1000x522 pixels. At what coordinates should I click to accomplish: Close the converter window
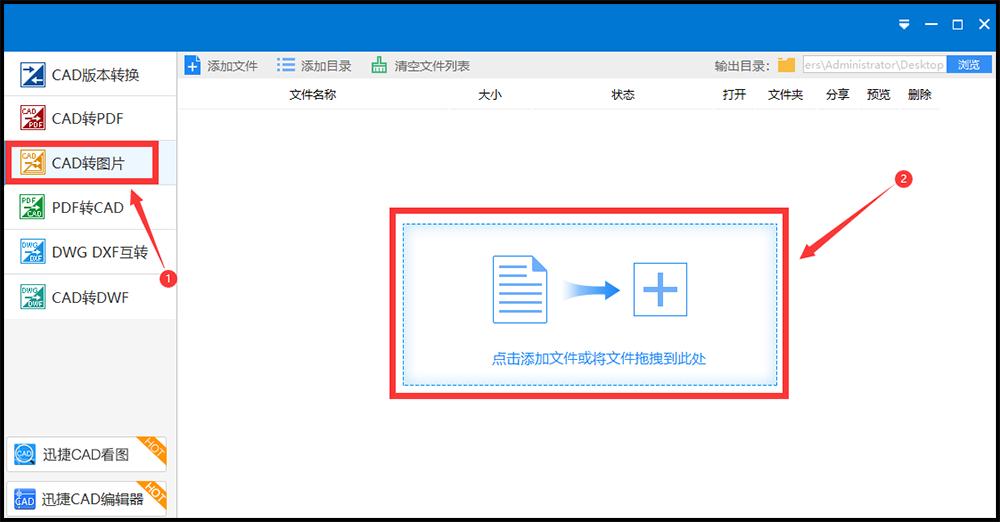click(984, 24)
